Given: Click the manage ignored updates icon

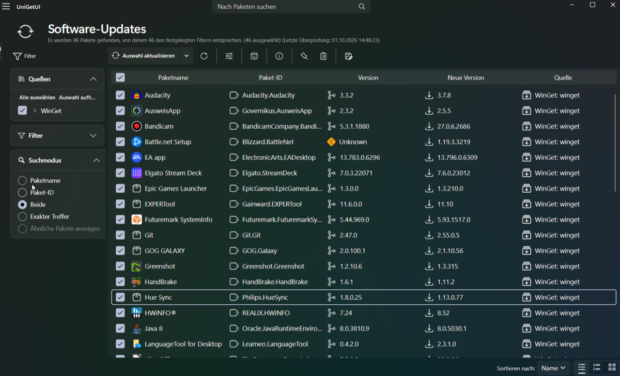Looking at the screenshot, I should tap(348, 56).
